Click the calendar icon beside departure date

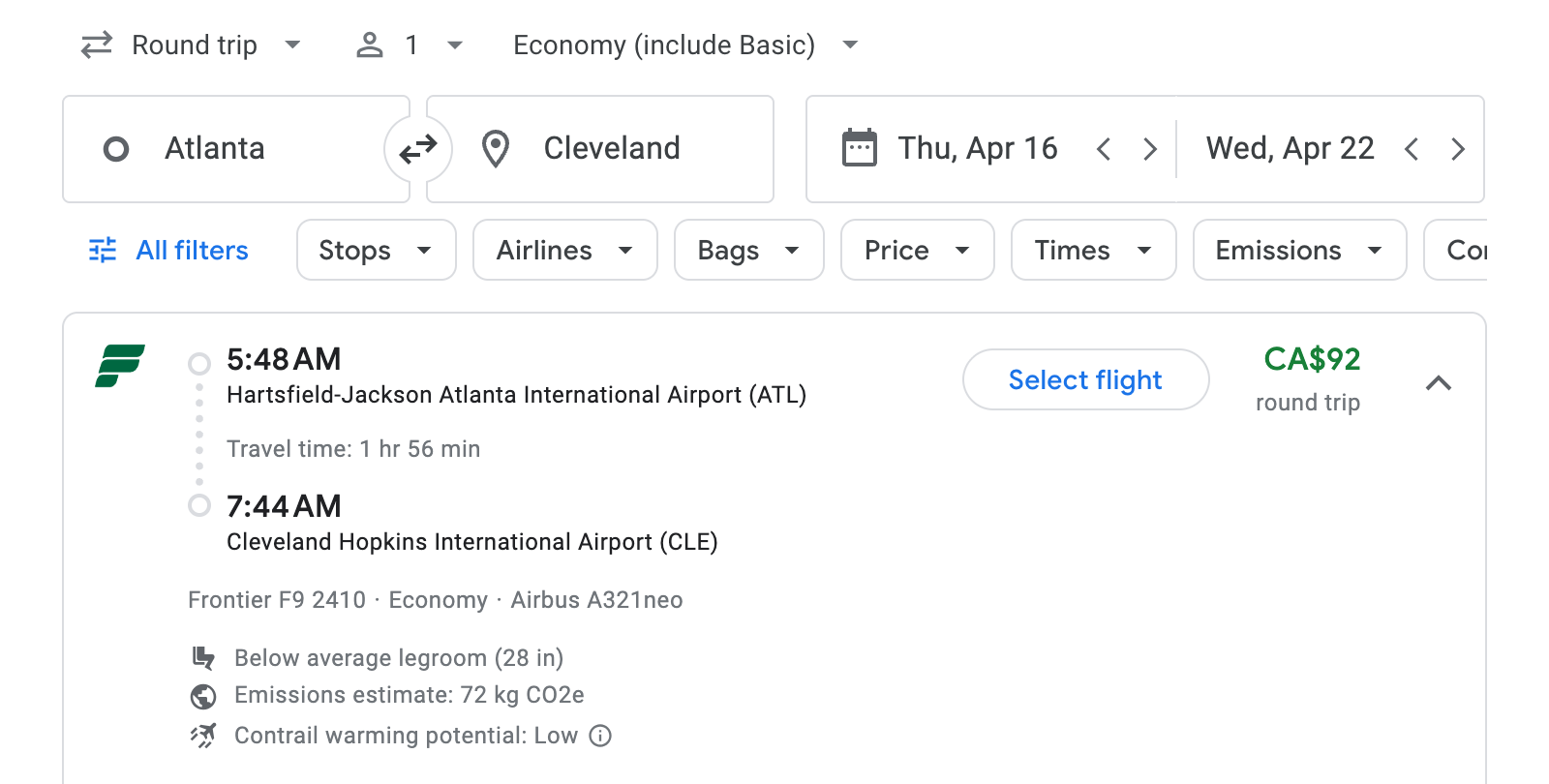point(860,147)
